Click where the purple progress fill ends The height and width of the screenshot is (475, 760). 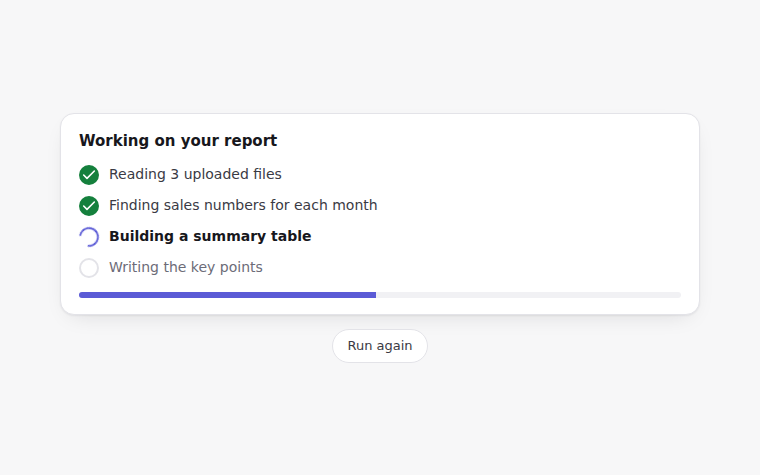coord(376,295)
